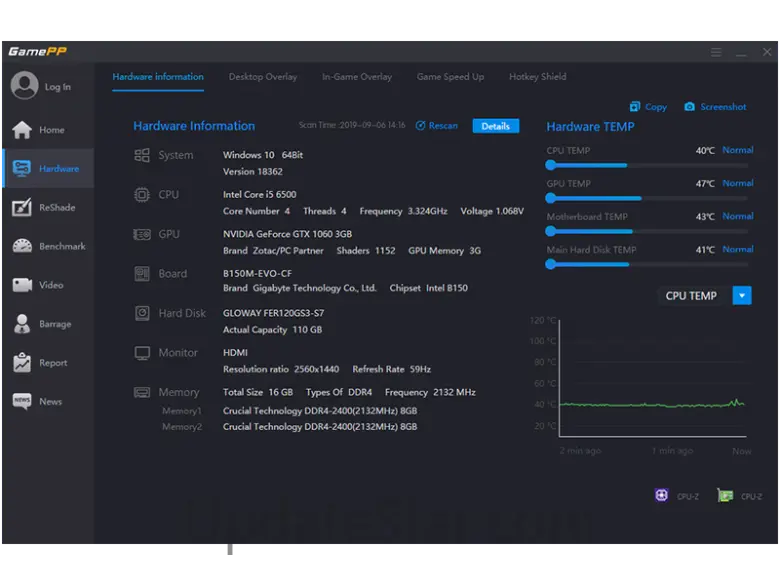
Task: Click the blue Details button
Action: [496, 126]
